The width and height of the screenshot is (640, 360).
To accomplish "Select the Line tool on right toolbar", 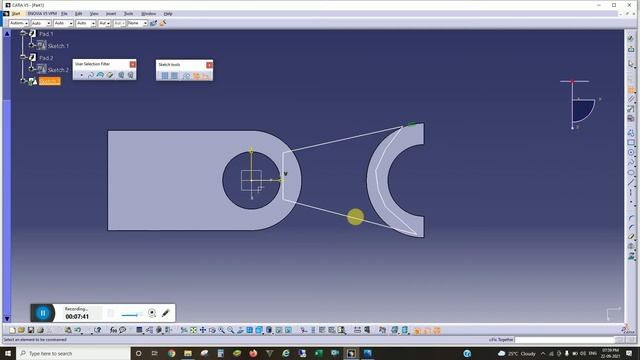I will pyautogui.click(x=631, y=182).
